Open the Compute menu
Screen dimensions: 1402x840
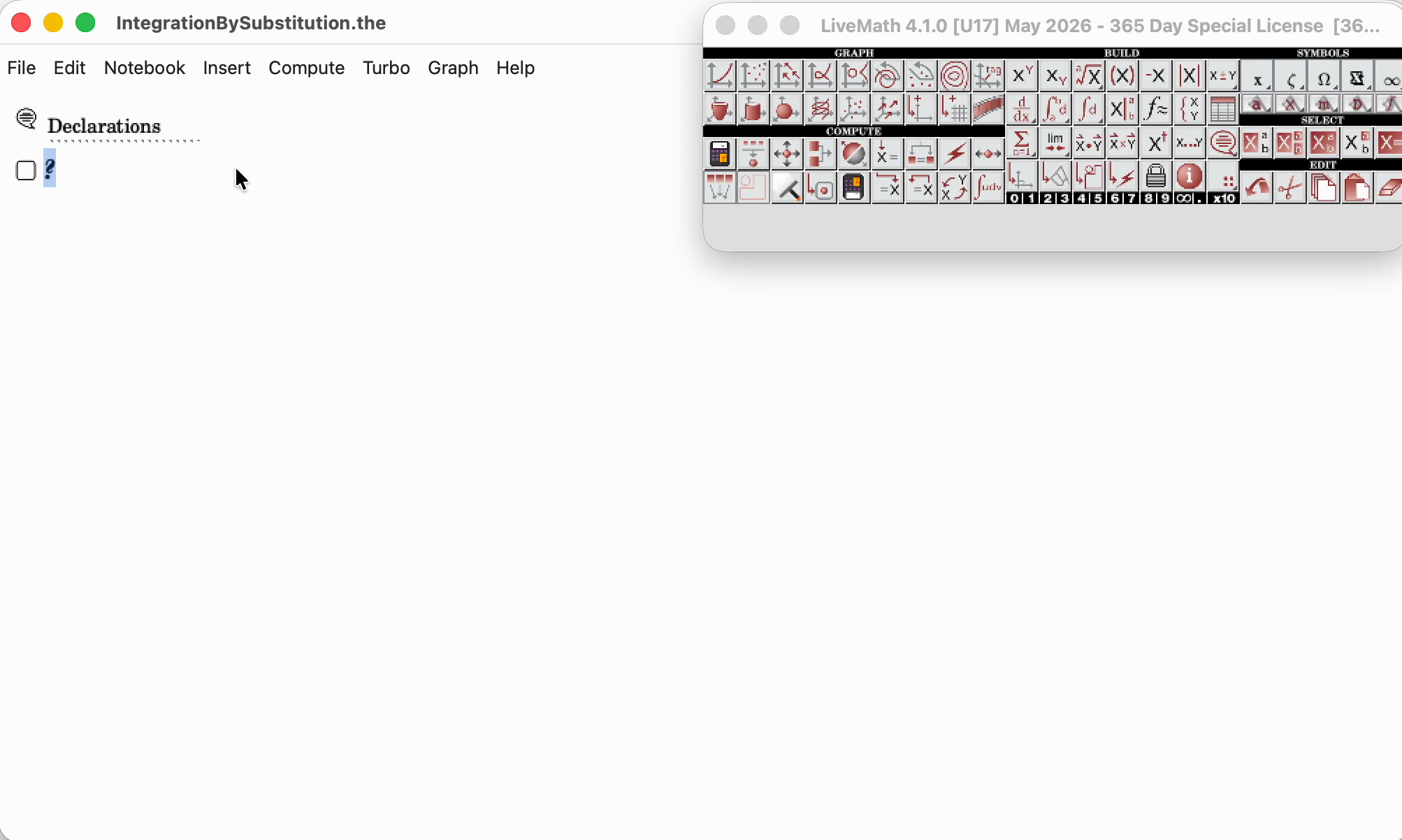tap(306, 68)
